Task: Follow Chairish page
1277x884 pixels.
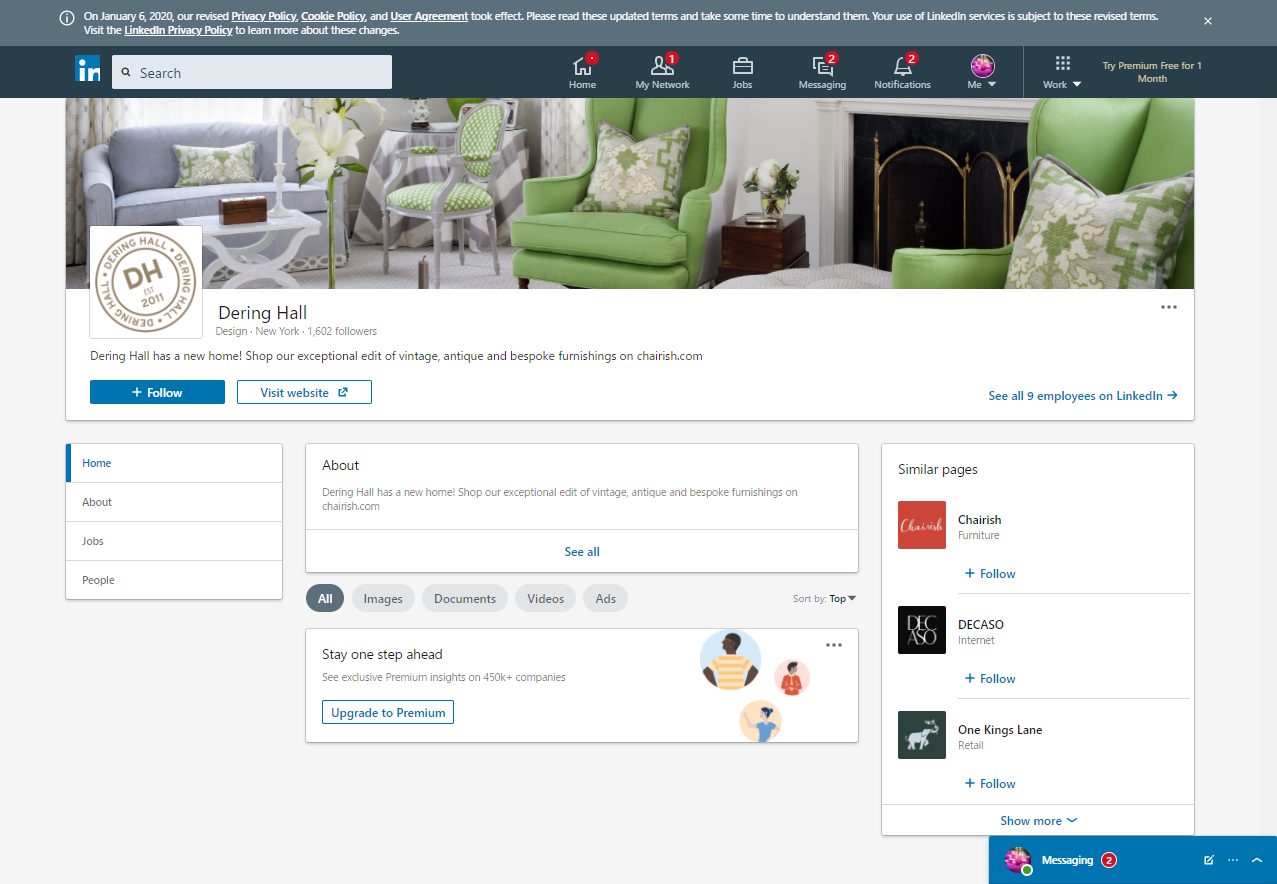Action: pos(990,573)
